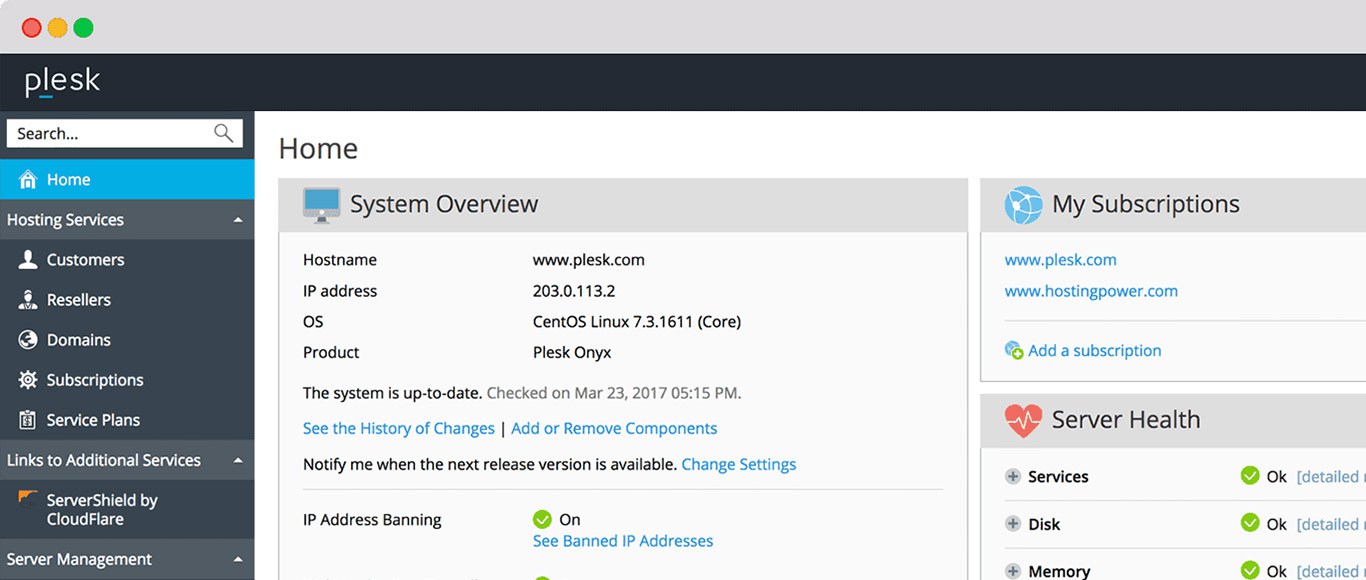
Task: Click the Add a subscription plus icon
Action: (x=1014, y=351)
